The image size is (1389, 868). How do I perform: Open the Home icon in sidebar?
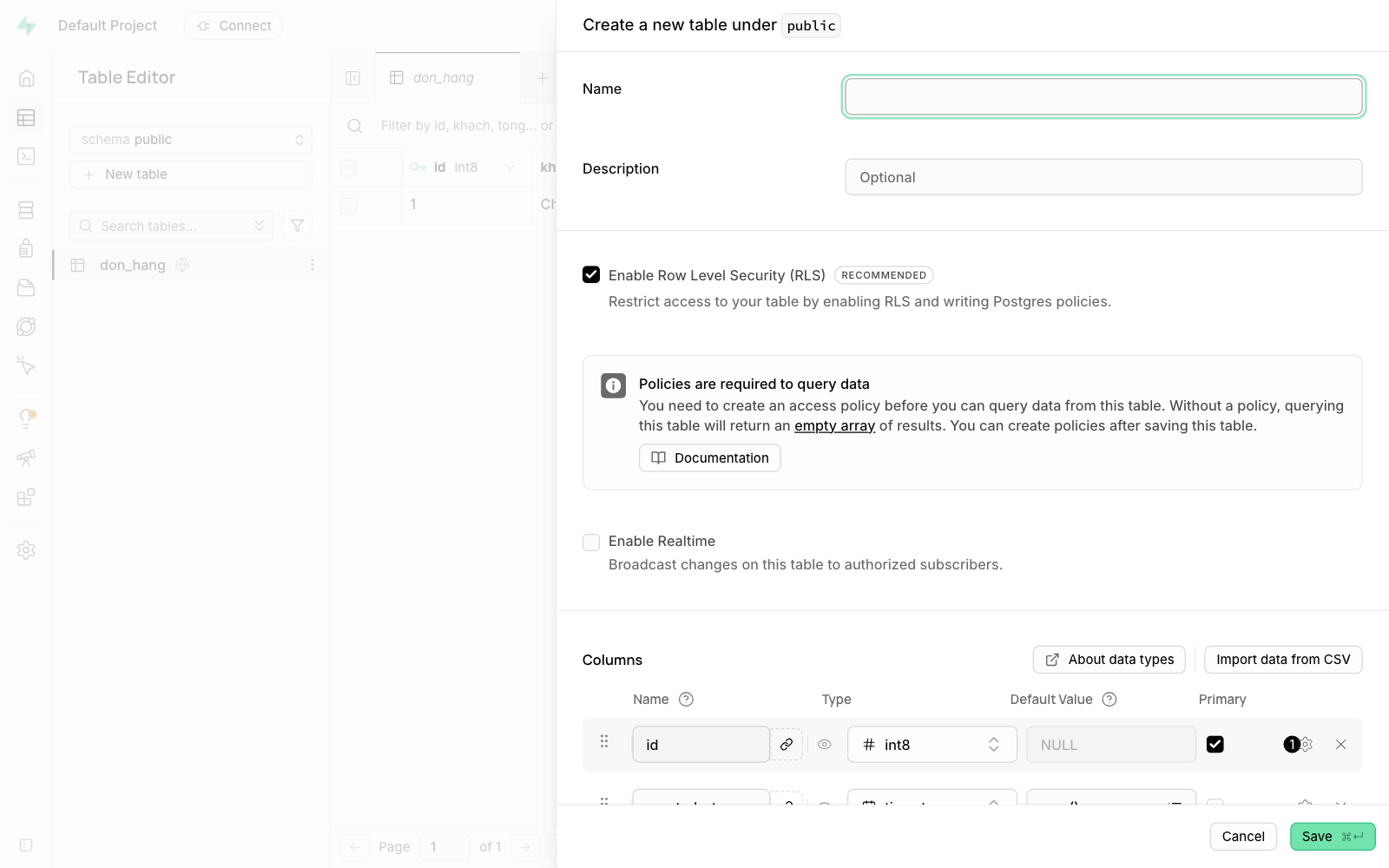tap(26, 78)
